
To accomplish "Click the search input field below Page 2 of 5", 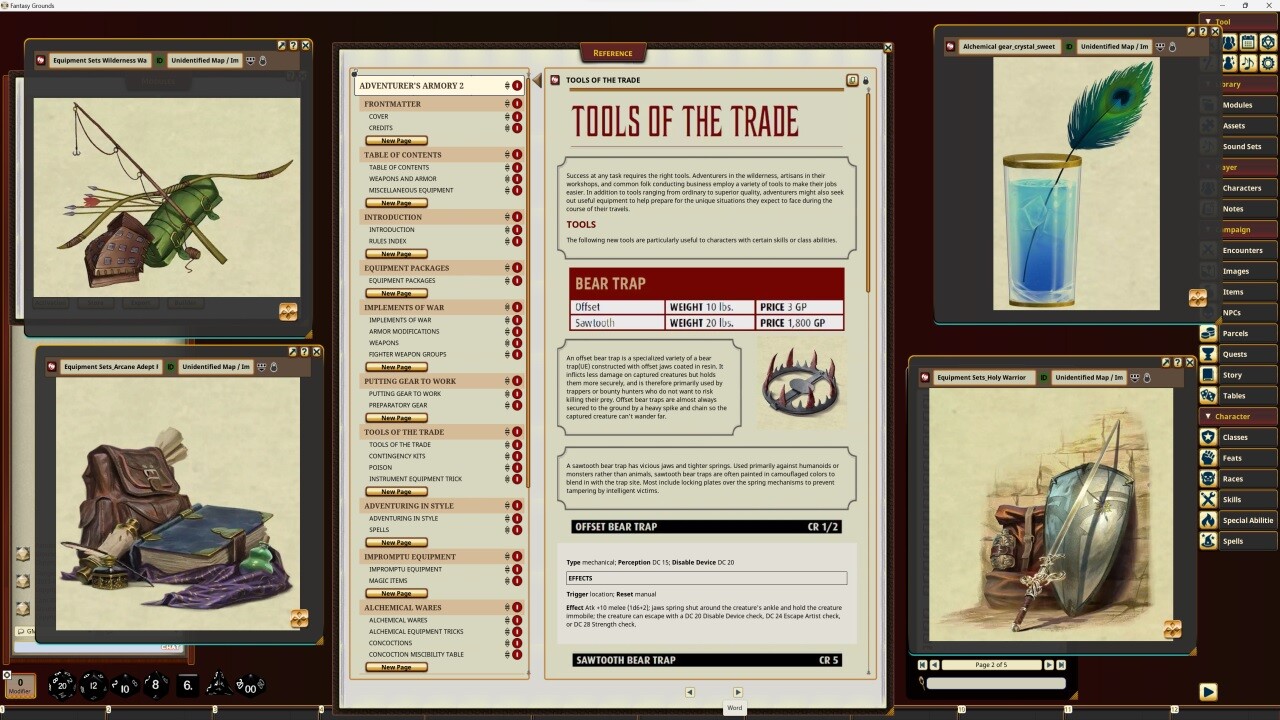I will point(997,682).
